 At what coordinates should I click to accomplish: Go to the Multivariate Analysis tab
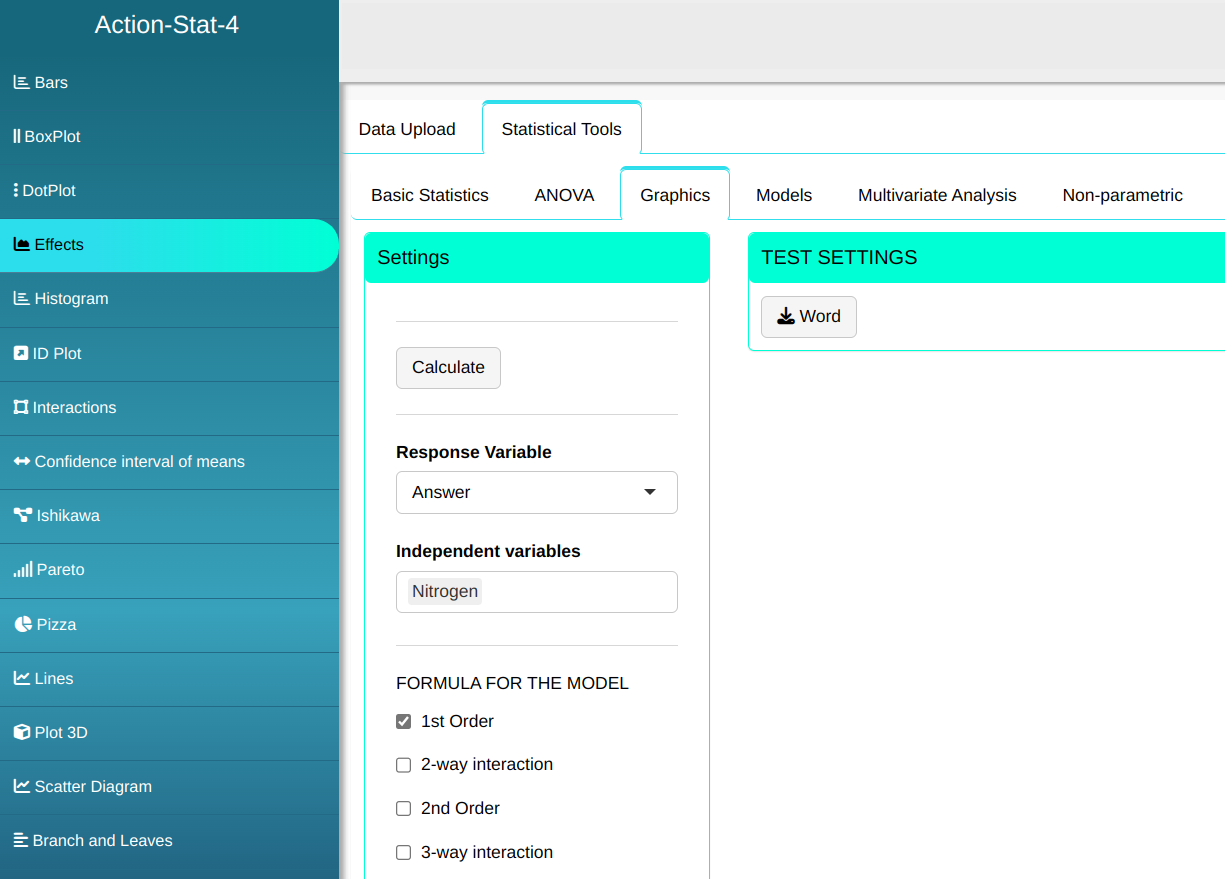937,196
